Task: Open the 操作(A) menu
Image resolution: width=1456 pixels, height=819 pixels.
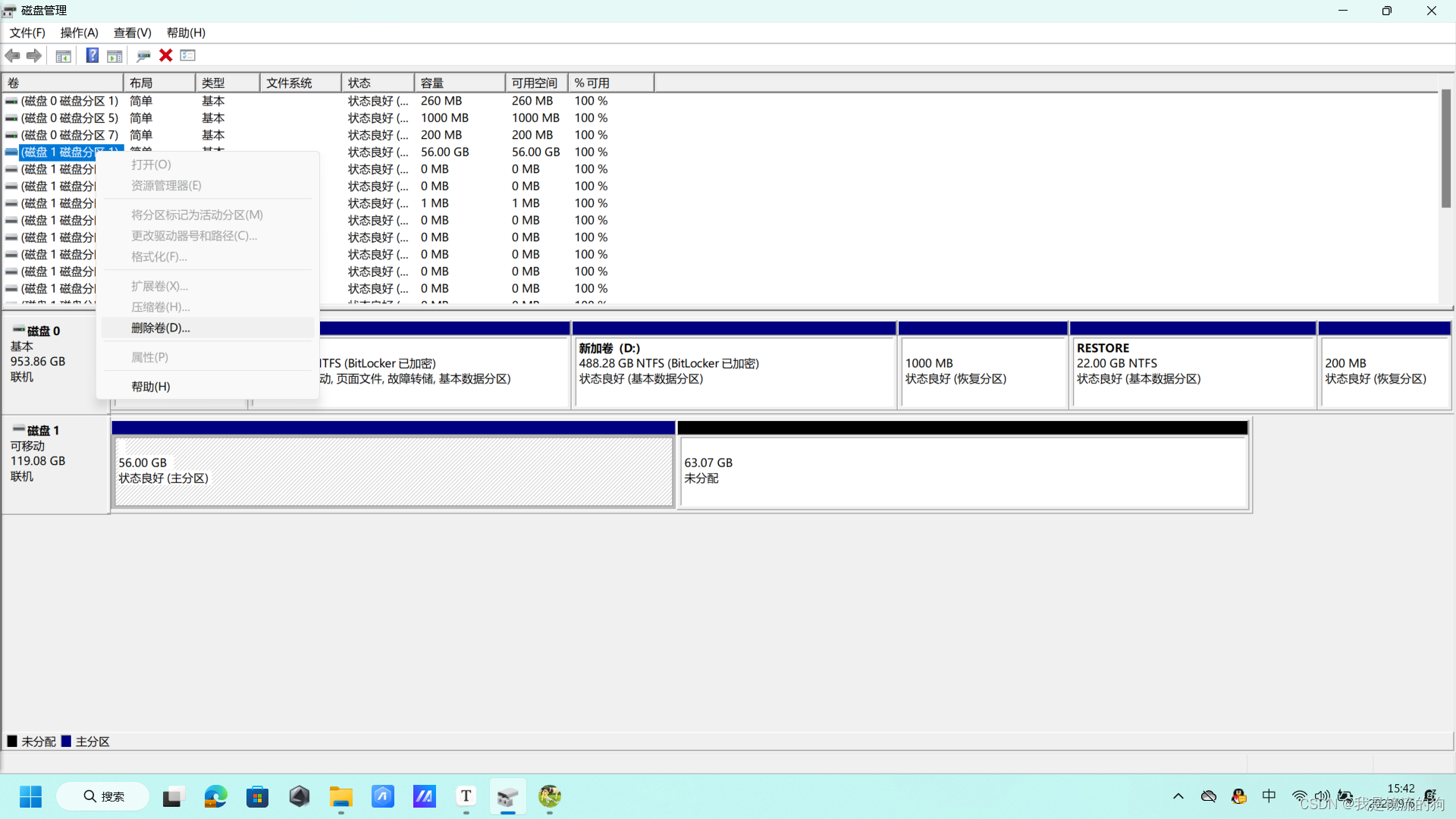Action: (x=80, y=33)
